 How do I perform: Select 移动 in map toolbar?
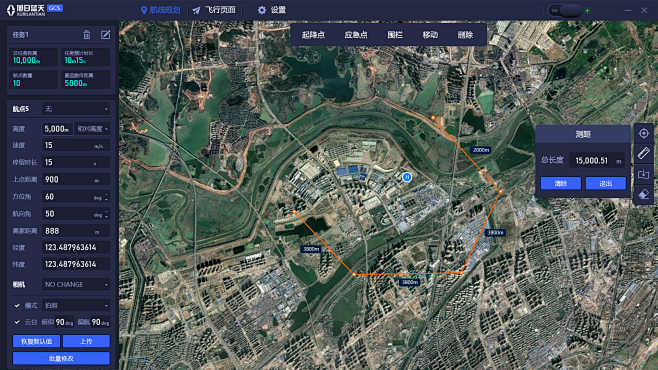tap(430, 35)
